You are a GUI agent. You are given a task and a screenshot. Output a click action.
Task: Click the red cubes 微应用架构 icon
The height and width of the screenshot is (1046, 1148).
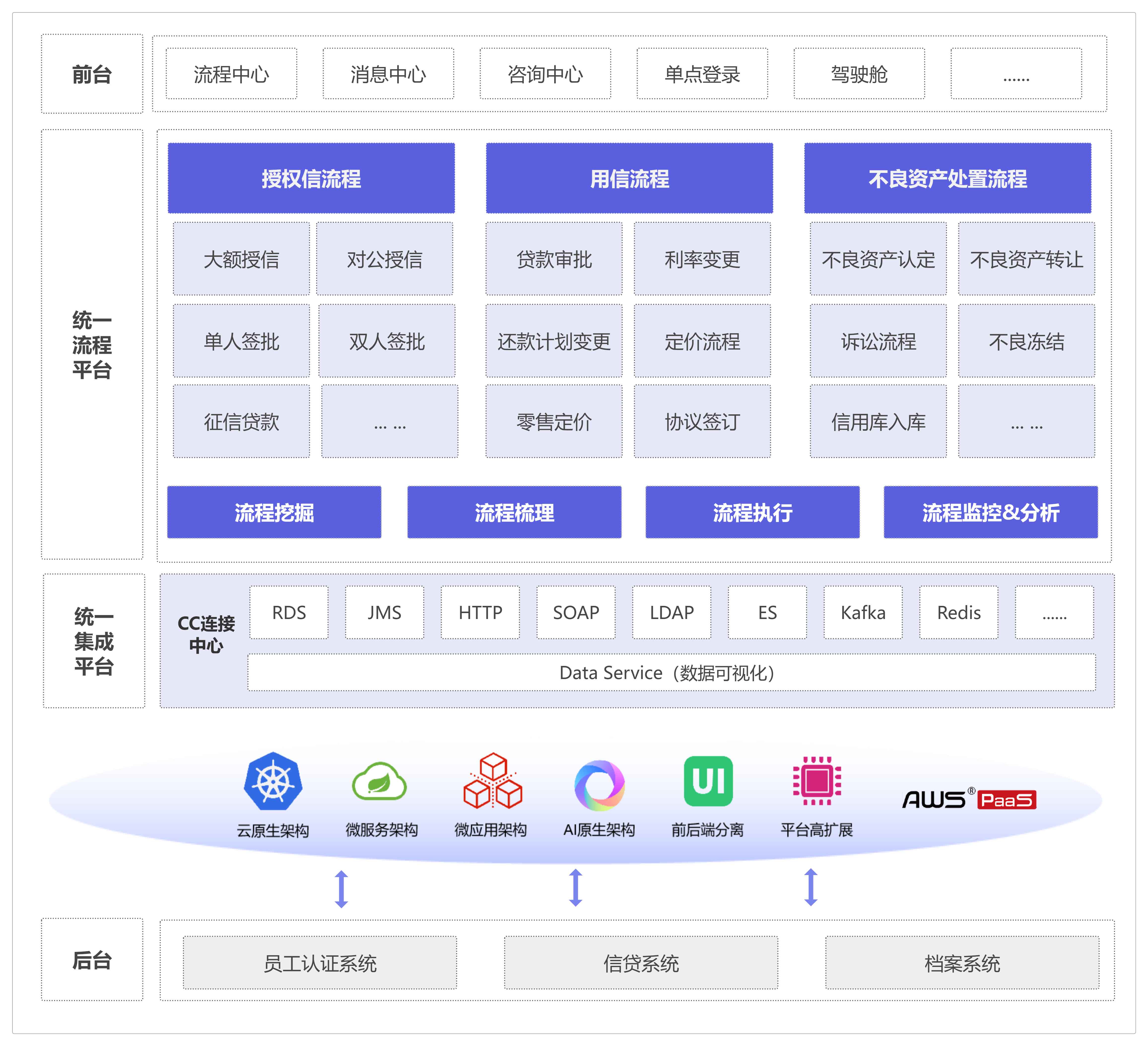point(493,781)
